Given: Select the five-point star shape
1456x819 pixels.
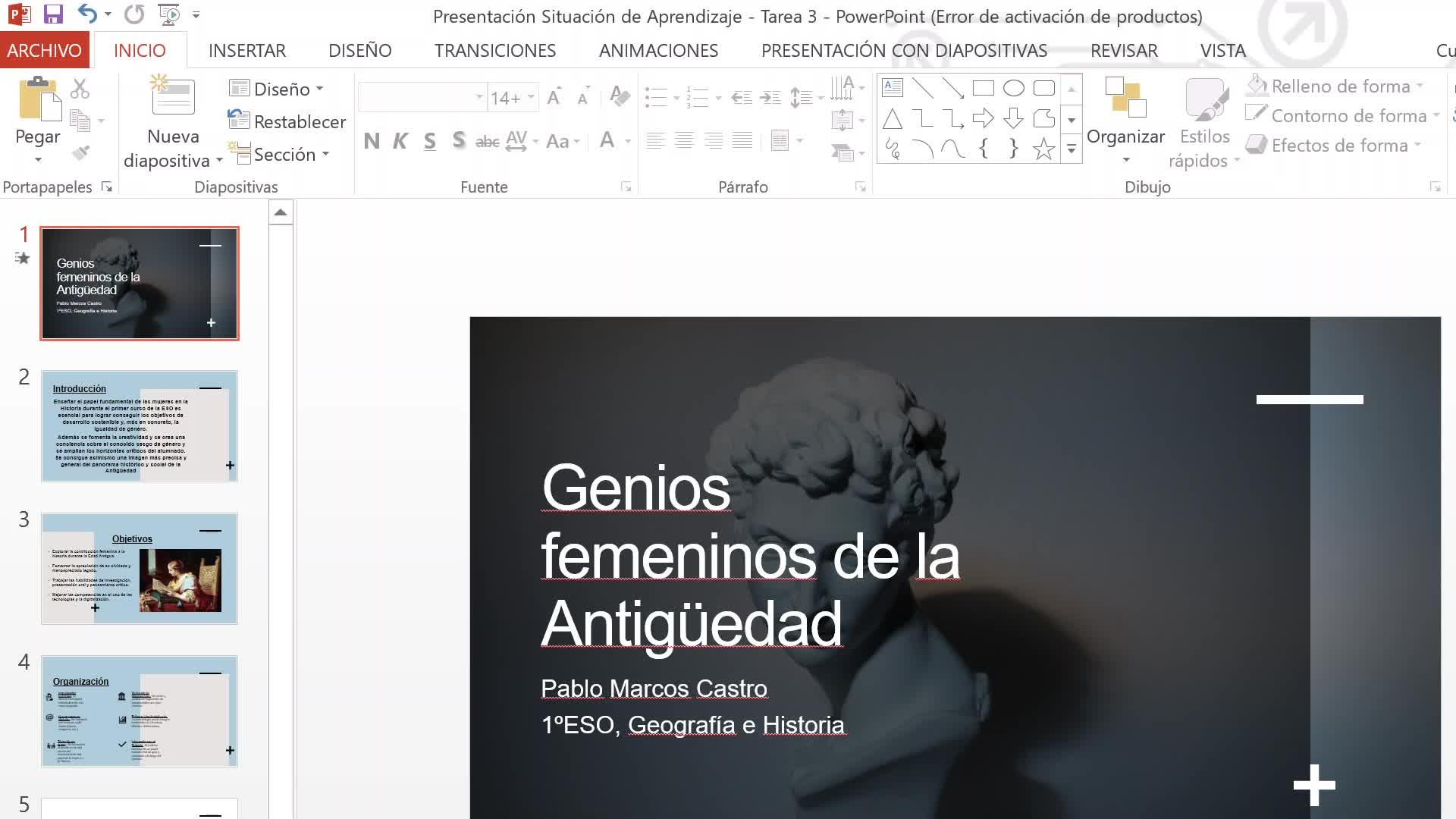Looking at the screenshot, I should click(x=1043, y=149).
